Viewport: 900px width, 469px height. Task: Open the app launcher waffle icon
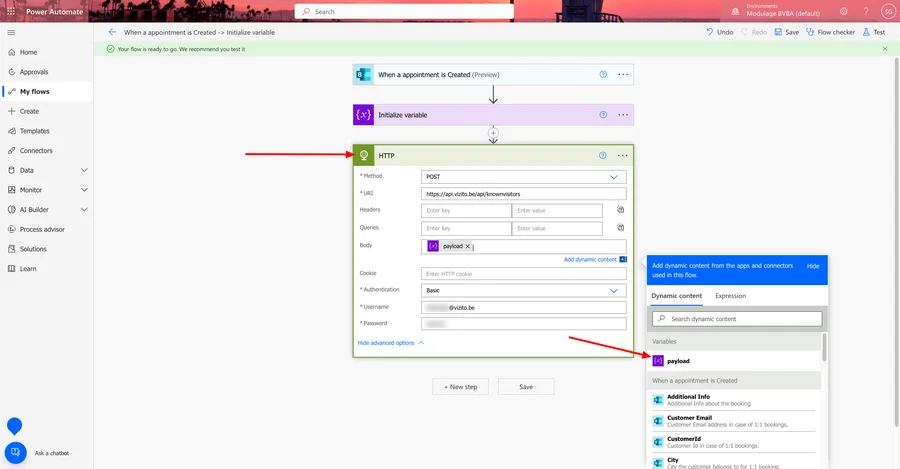tap(11, 11)
